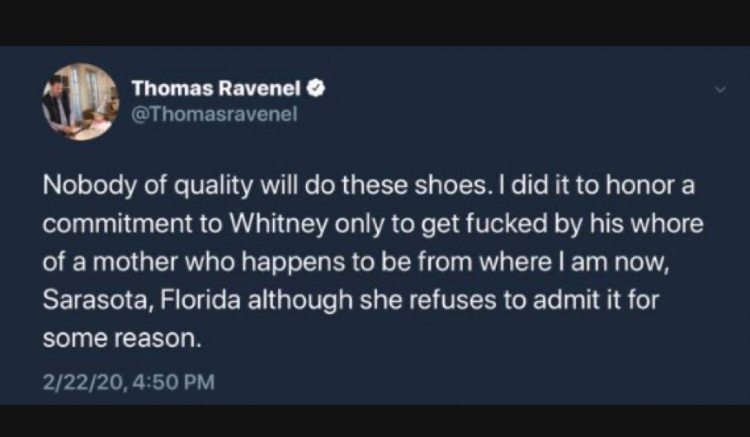Image resolution: width=750 pixels, height=437 pixels.
Task: Click the verified checkmark badge
Action: 315,89
